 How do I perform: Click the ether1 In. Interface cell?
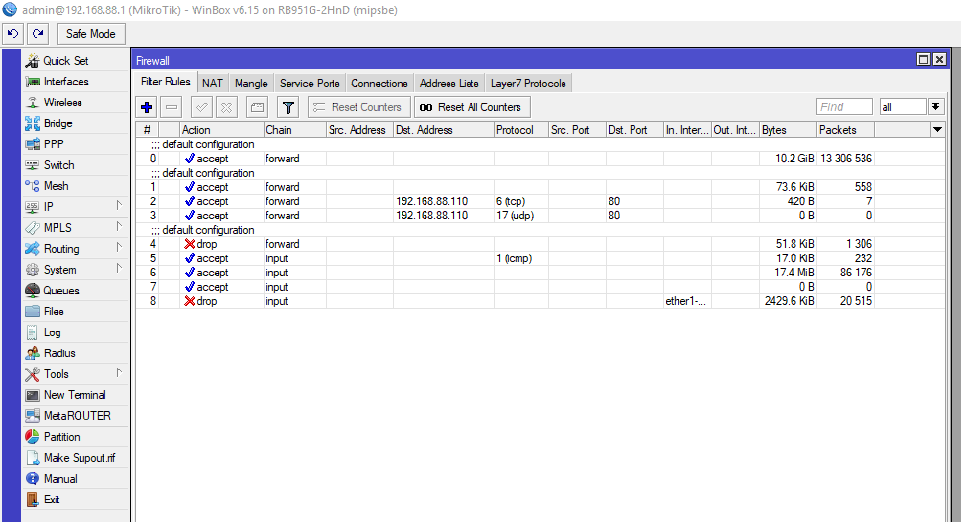686,301
